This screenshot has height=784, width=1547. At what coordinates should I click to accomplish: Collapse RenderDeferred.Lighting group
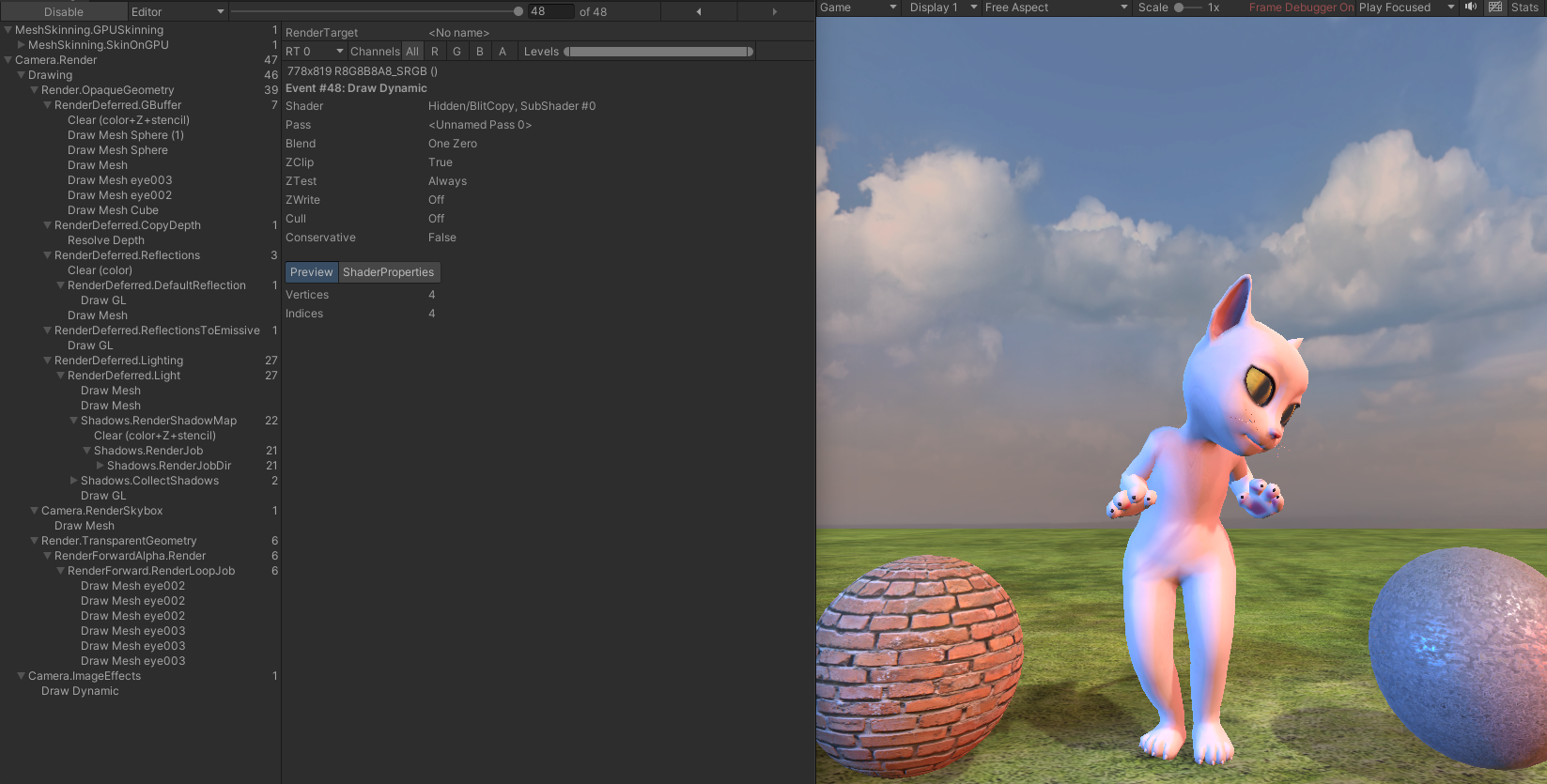pos(48,361)
